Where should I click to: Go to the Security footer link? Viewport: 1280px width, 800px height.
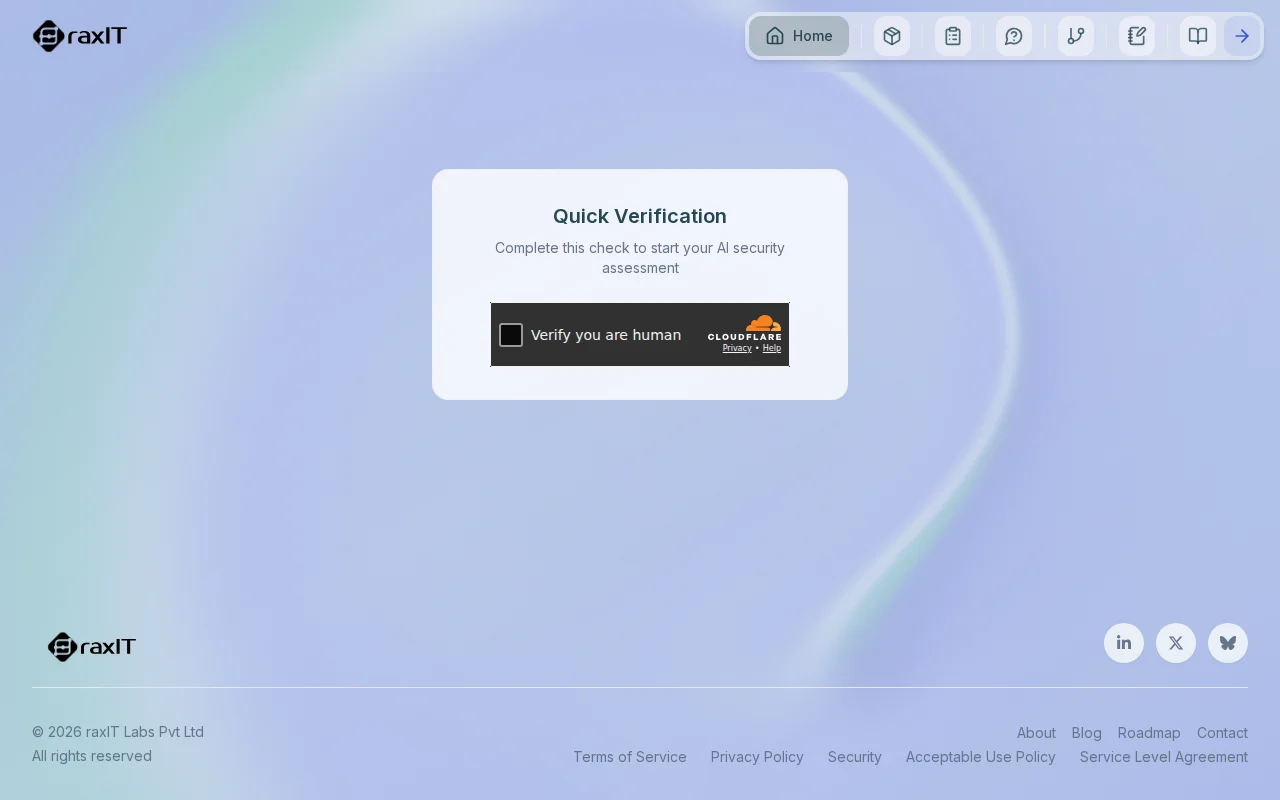pyautogui.click(x=855, y=757)
